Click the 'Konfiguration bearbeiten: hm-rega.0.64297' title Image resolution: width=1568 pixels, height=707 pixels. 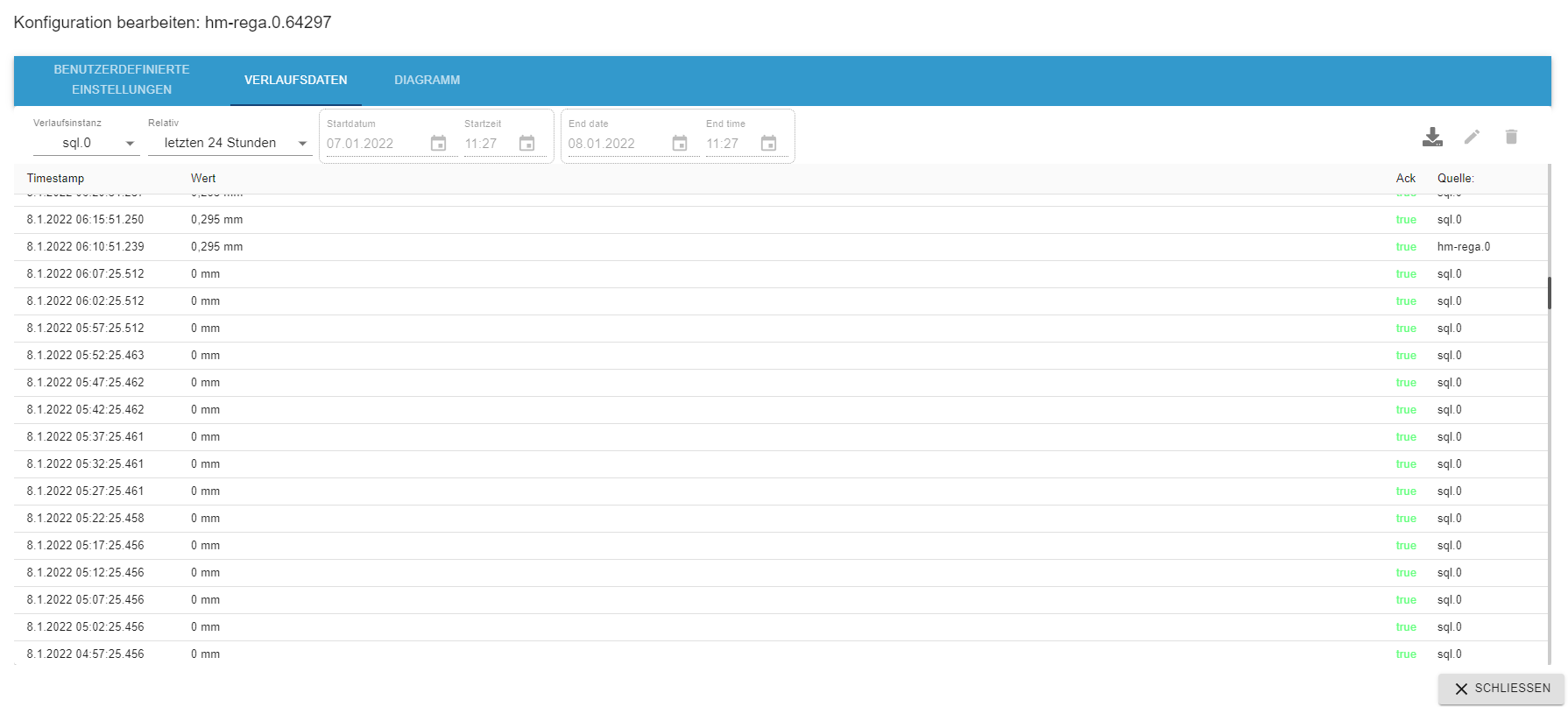pos(173,23)
